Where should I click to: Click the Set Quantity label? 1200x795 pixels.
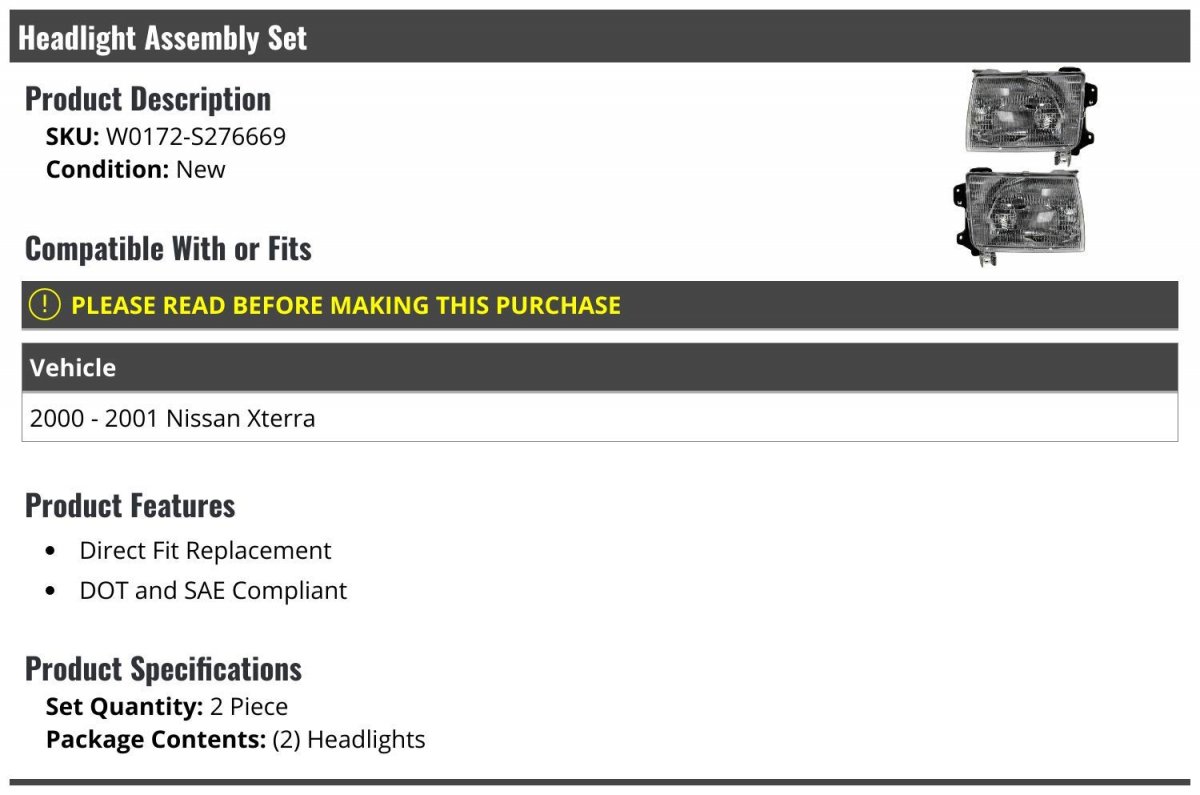[125, 707]
